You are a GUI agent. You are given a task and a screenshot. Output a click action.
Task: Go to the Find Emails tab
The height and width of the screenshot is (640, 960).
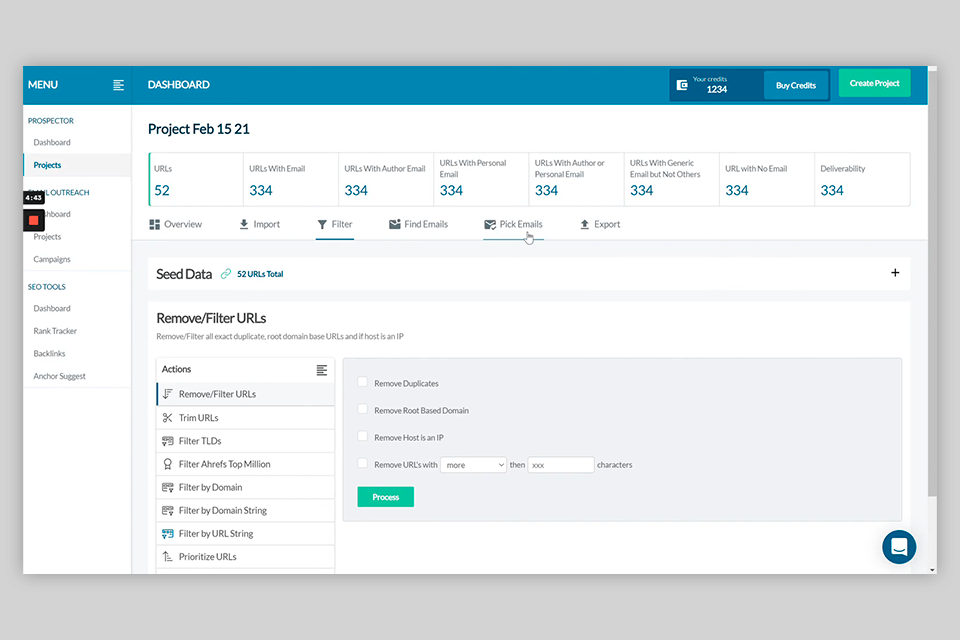point(419,224)
